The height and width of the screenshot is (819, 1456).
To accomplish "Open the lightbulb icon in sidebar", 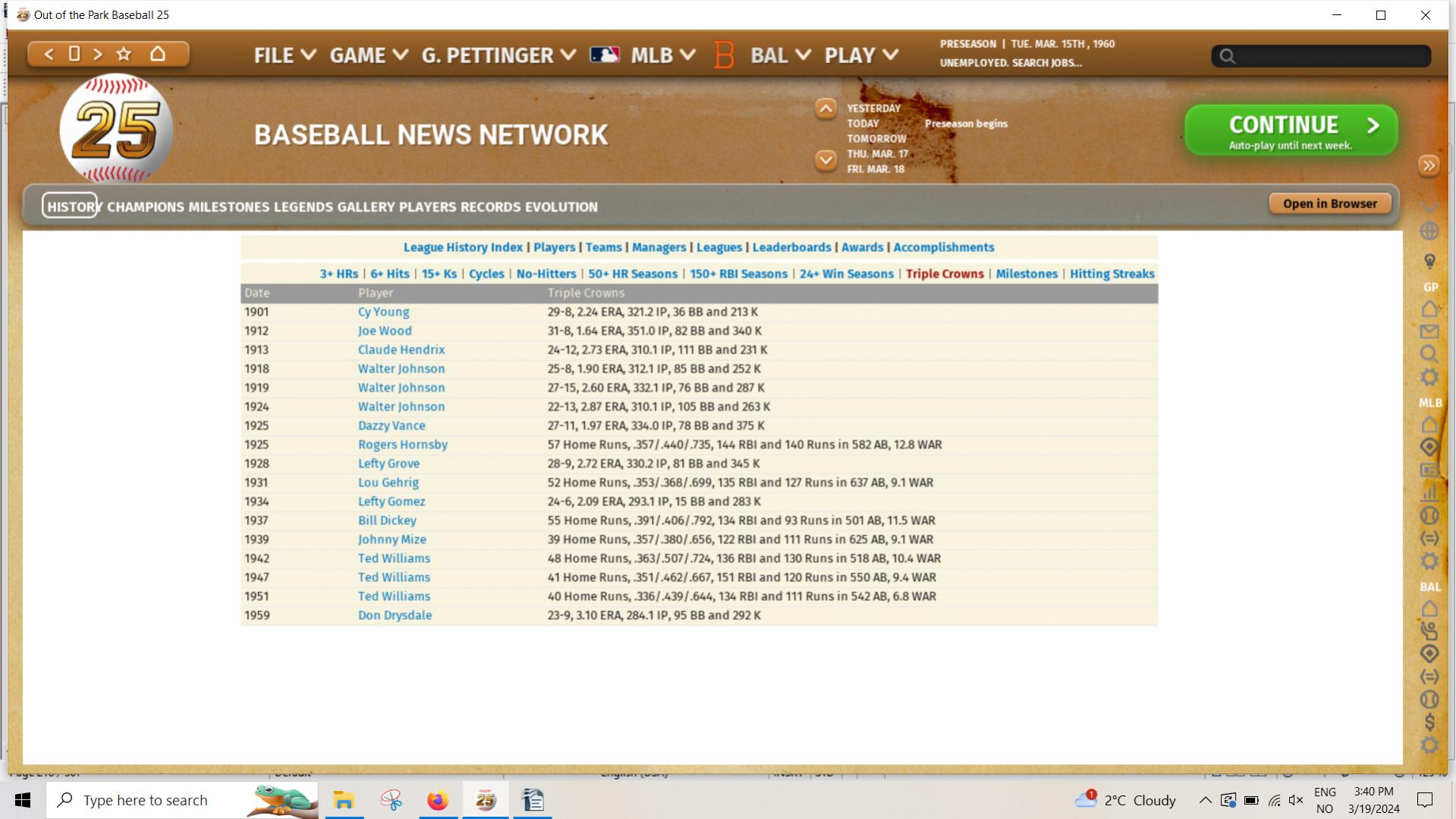I will 1429,261.
